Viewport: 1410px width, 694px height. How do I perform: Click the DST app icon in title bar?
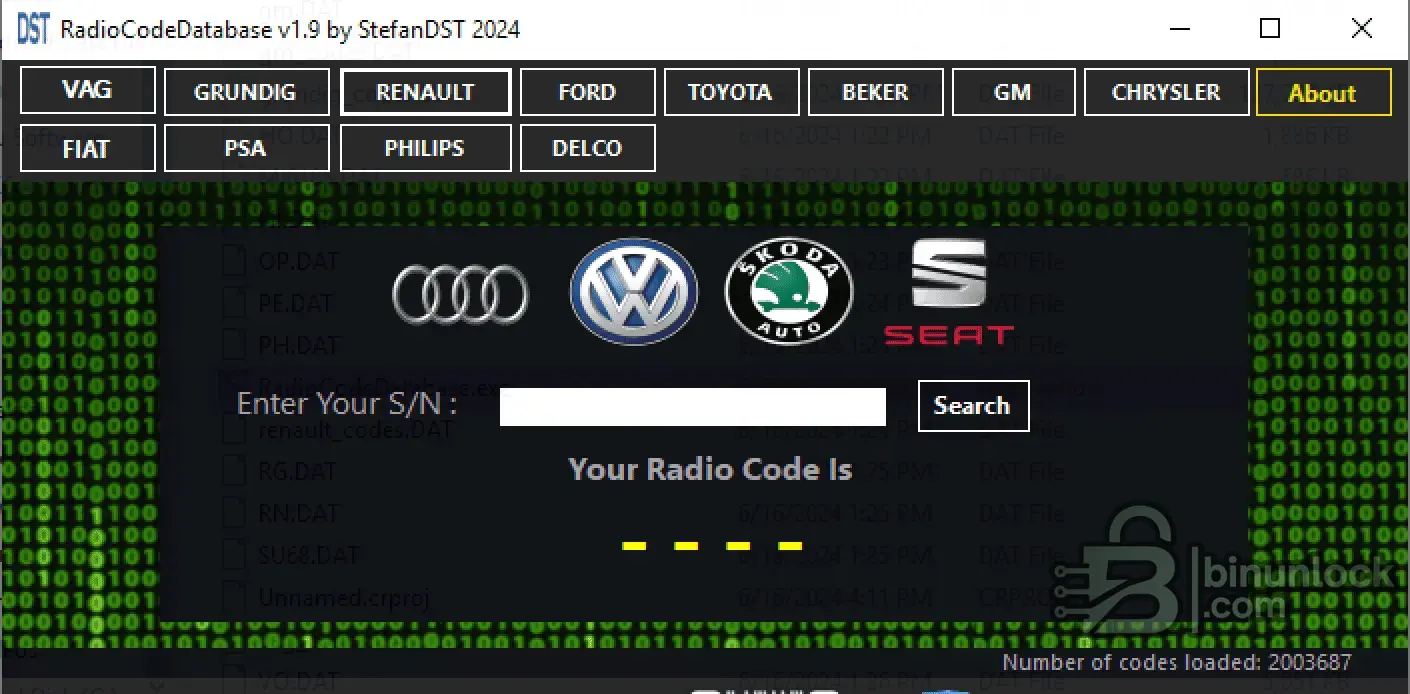pyautogui.click(x=32, y=29)
